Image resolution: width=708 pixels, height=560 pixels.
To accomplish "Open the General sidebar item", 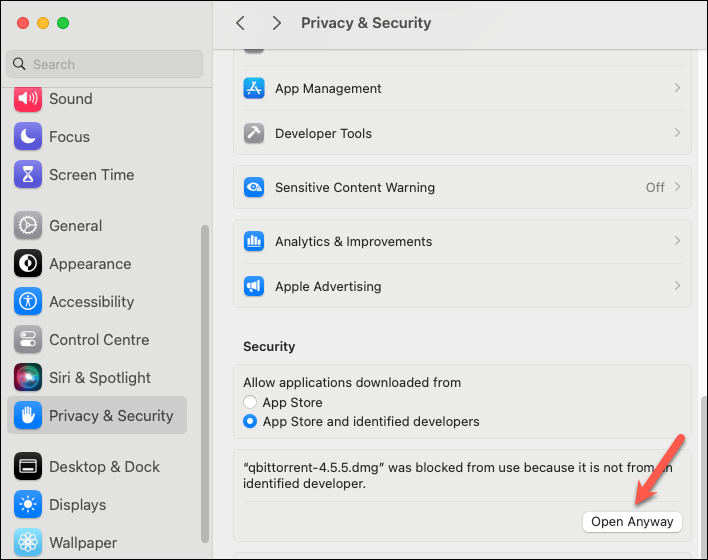I will pyautogui.click(x=97, y=225).
